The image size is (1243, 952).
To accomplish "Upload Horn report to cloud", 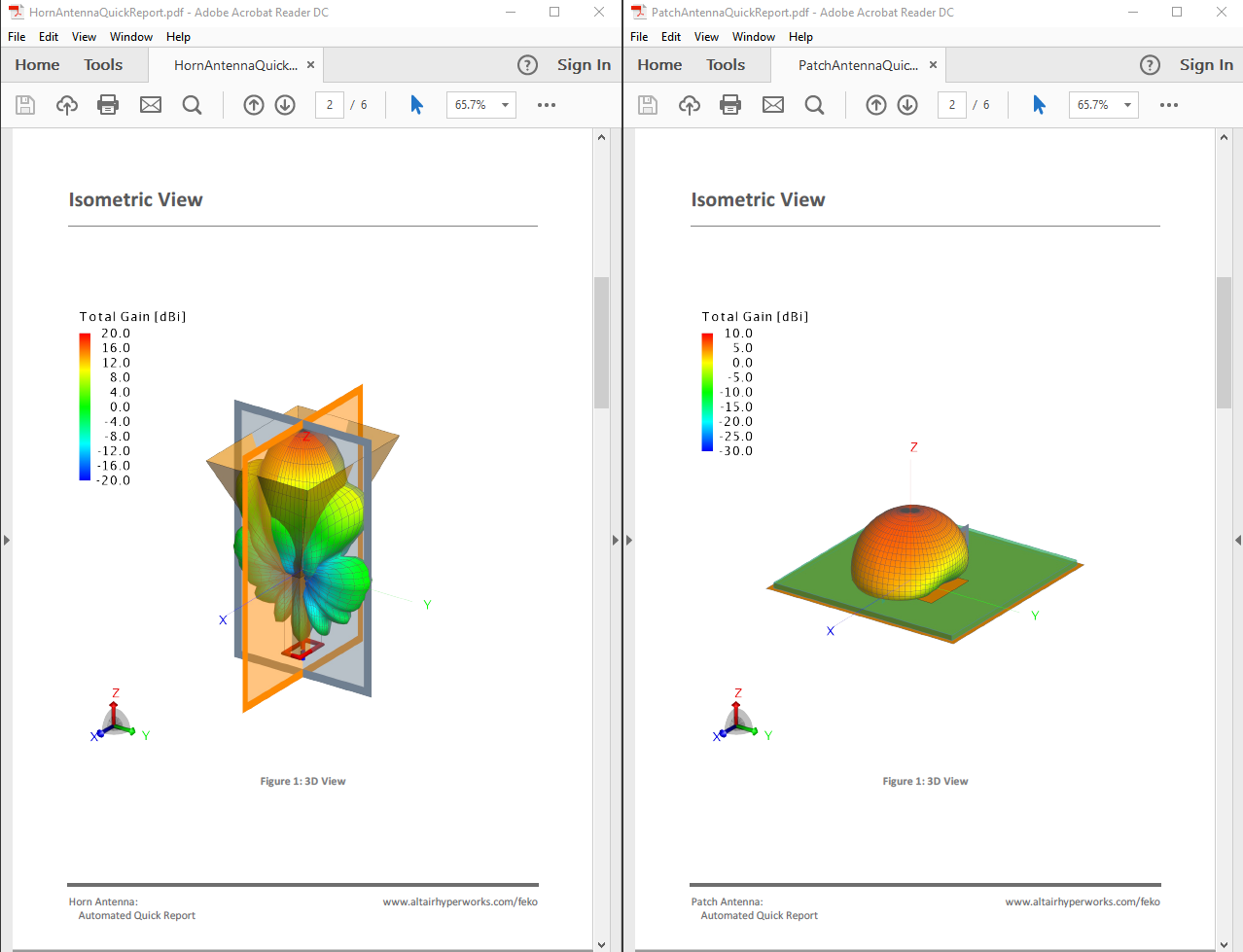I will pos(67,105).
